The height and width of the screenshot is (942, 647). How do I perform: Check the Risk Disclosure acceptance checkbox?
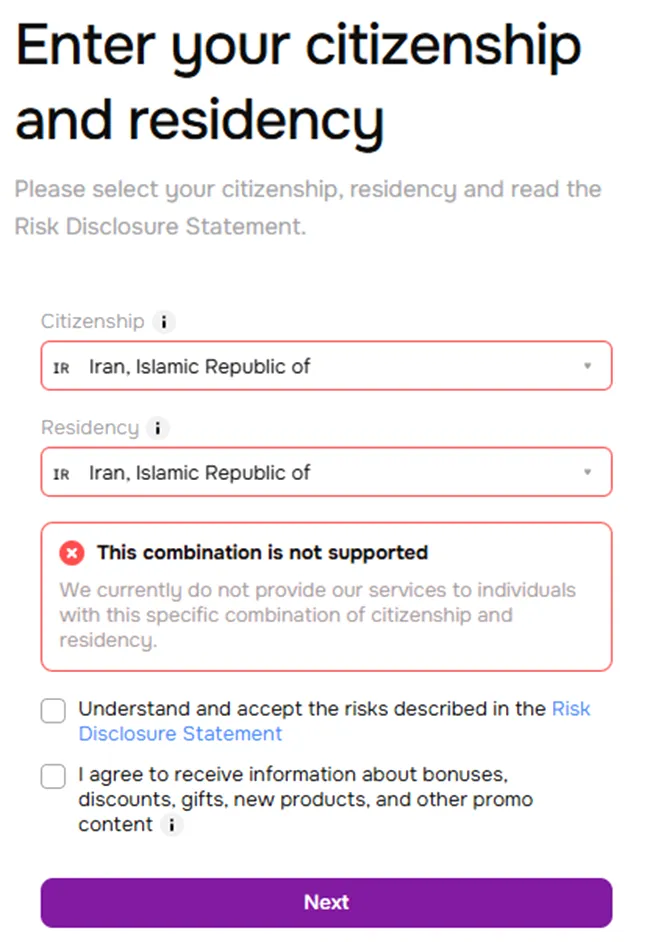[53, 711]
